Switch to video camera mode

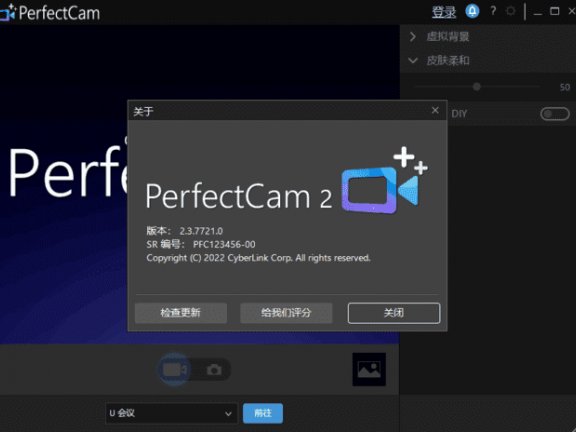click(x=175, y=370)
